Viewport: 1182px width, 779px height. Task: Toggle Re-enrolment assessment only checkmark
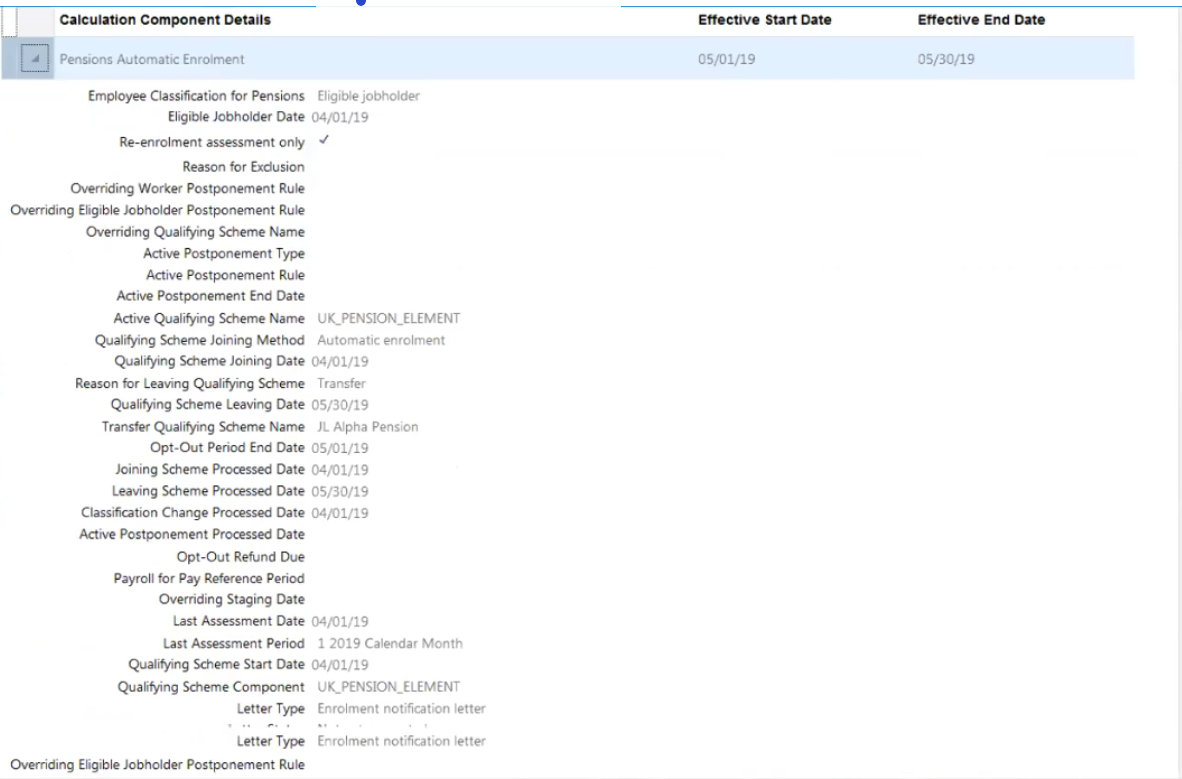tap(324, 140)
